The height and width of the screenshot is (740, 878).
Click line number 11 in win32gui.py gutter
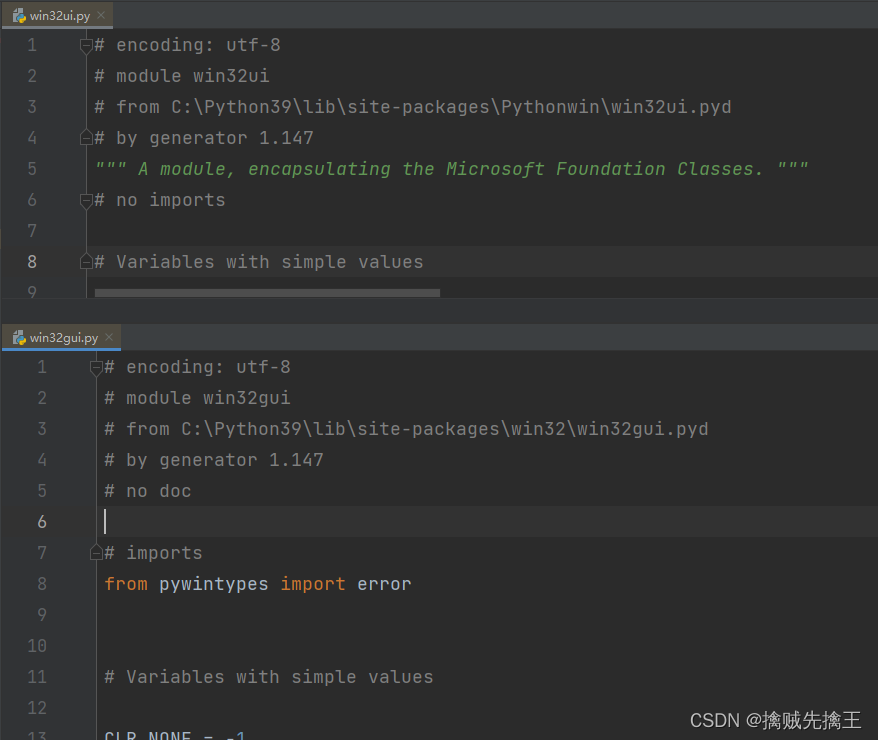(38, 677)
